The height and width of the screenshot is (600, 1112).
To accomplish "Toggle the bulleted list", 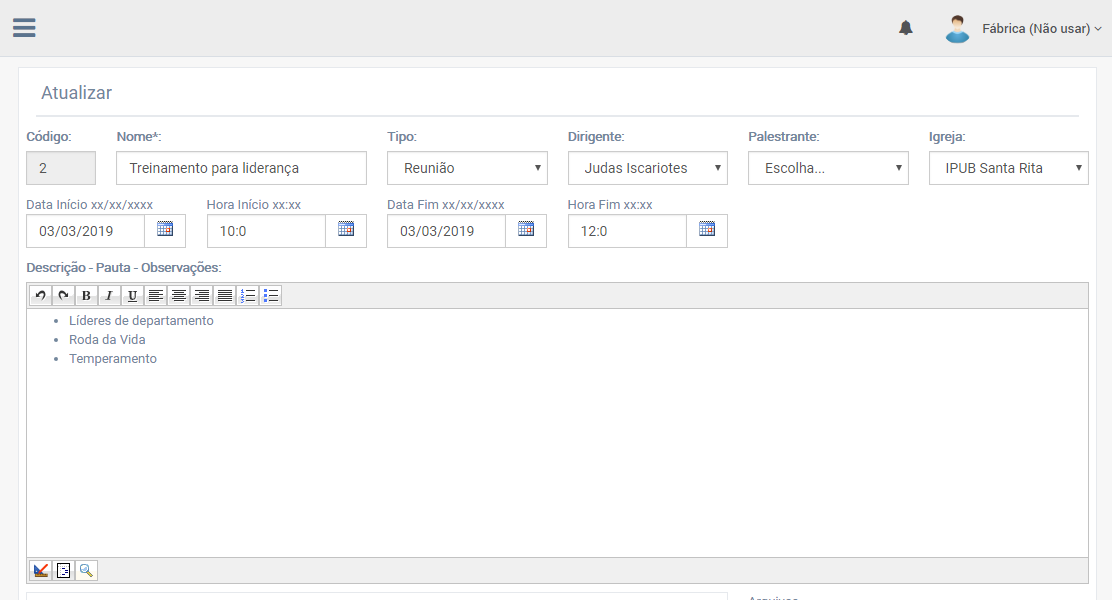I will point(270,295).
